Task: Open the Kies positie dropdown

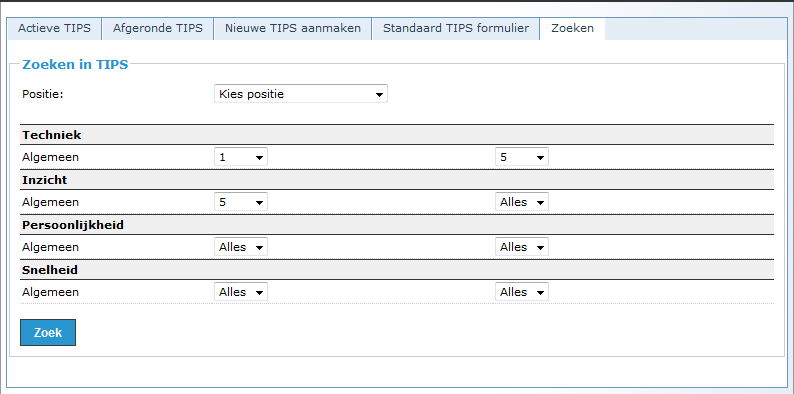Action: click(301, 94)
